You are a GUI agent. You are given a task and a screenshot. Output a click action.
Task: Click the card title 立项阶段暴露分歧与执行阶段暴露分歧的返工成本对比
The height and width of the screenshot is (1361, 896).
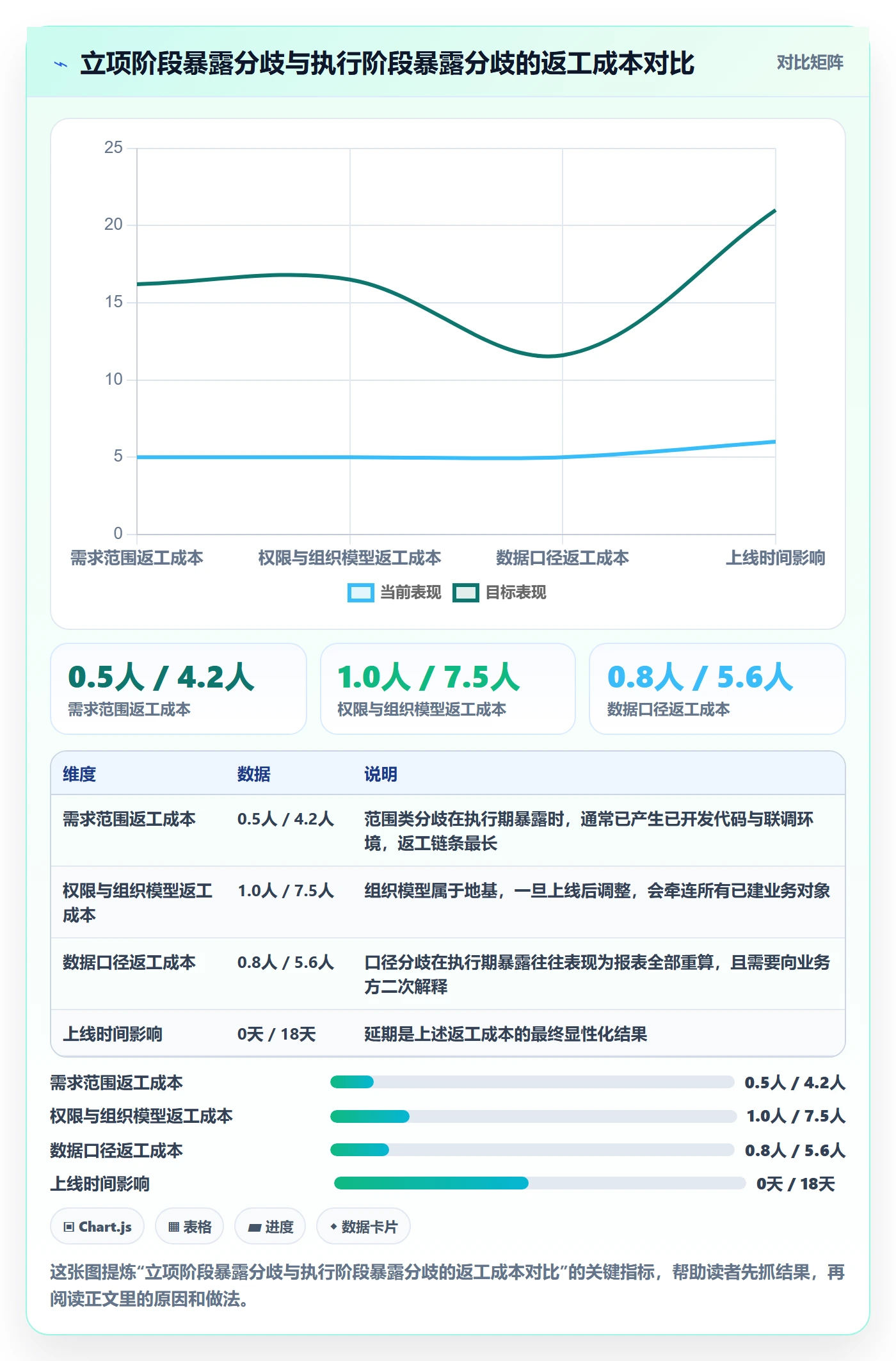(387, 63)
